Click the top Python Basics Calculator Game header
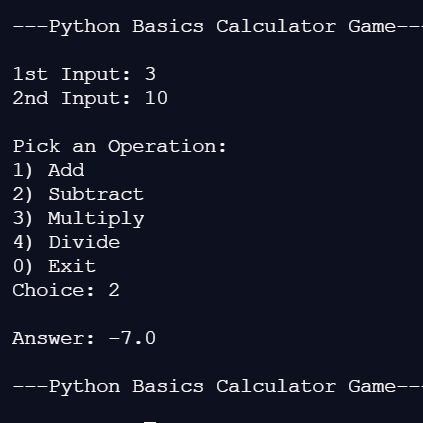Viewport: 423px width, 423px height. click(218, 26)
